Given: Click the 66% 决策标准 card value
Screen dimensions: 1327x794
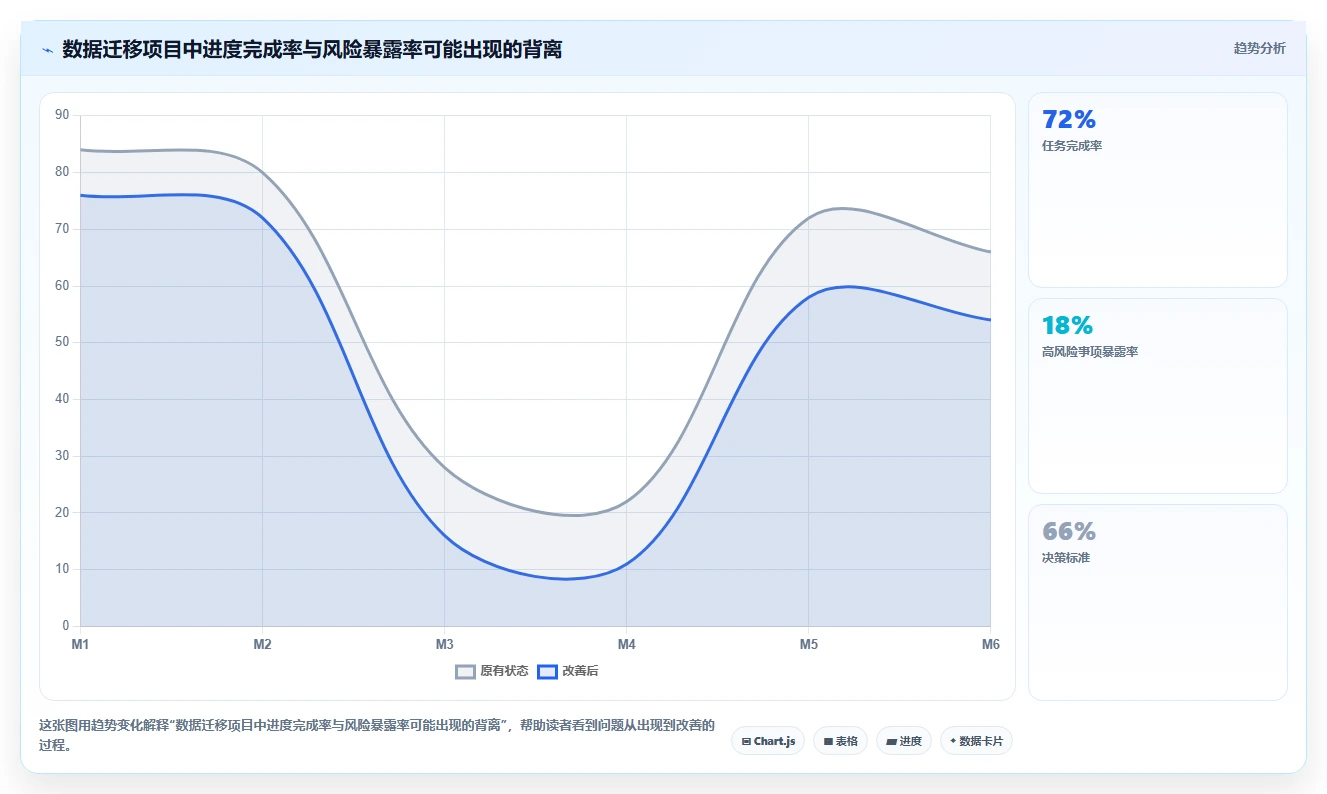Looking at the screenshot, I should pos(1069,532).
